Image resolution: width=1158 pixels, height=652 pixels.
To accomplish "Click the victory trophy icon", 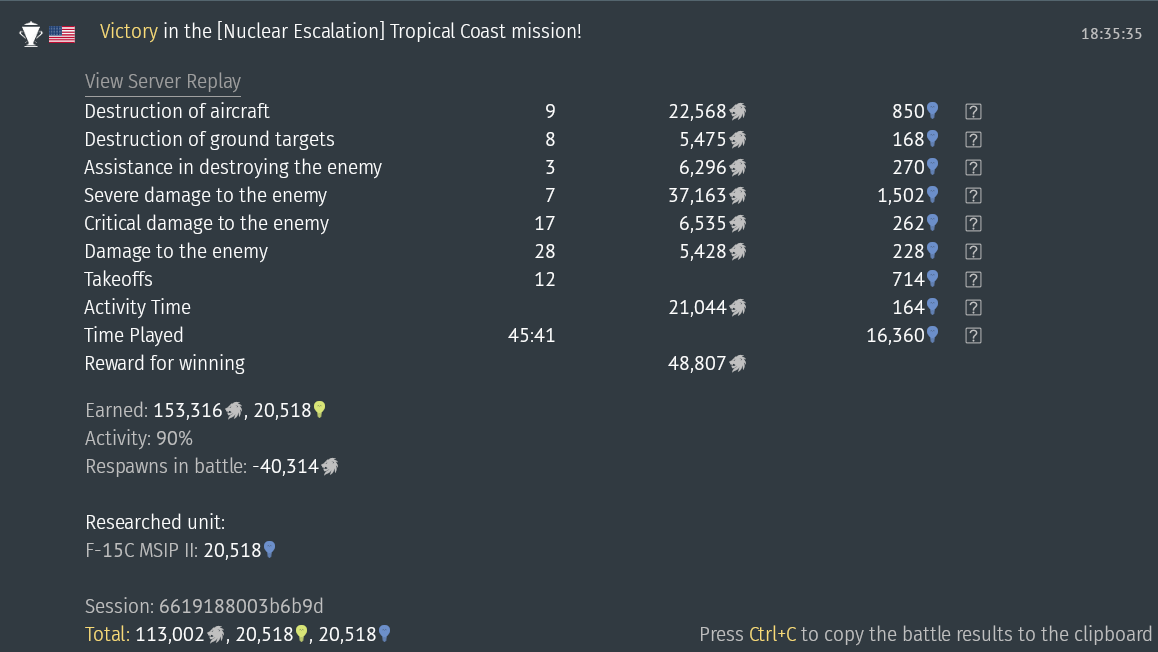I will (x=31, y=34).
